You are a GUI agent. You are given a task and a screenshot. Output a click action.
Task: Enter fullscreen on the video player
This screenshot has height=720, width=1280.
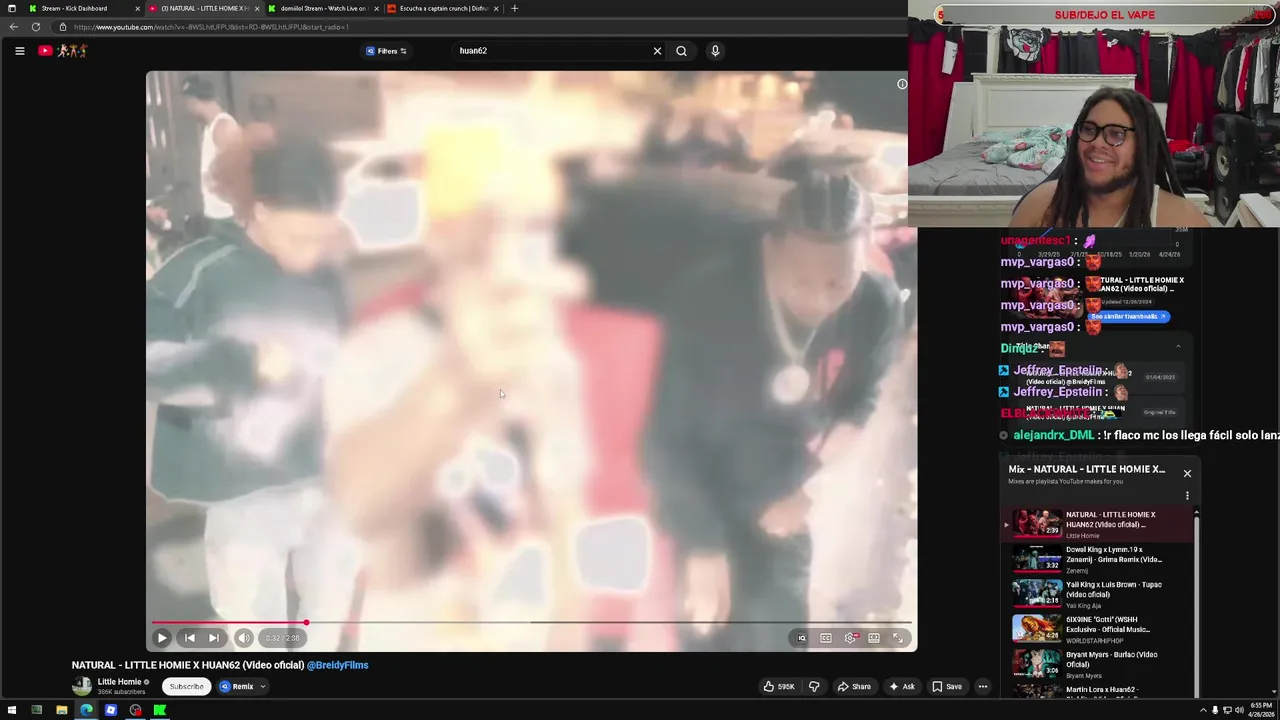[x=898, y=638]
